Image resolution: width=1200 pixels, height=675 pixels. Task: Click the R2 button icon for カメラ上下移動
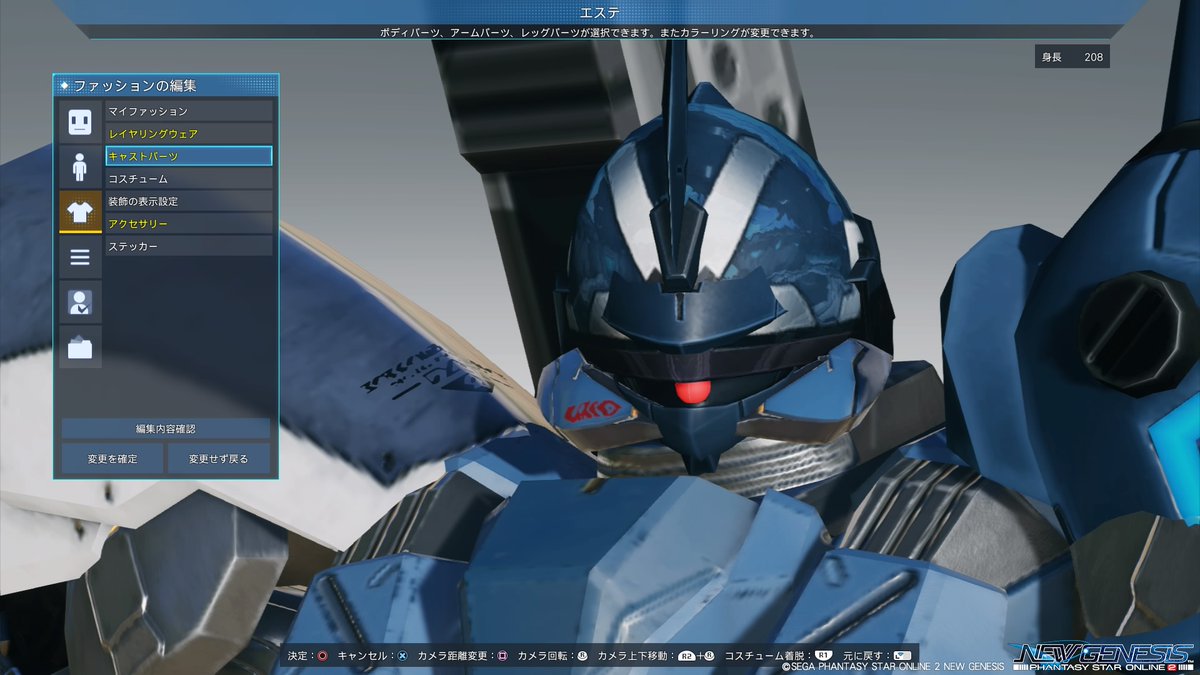(x=687, y=656)
